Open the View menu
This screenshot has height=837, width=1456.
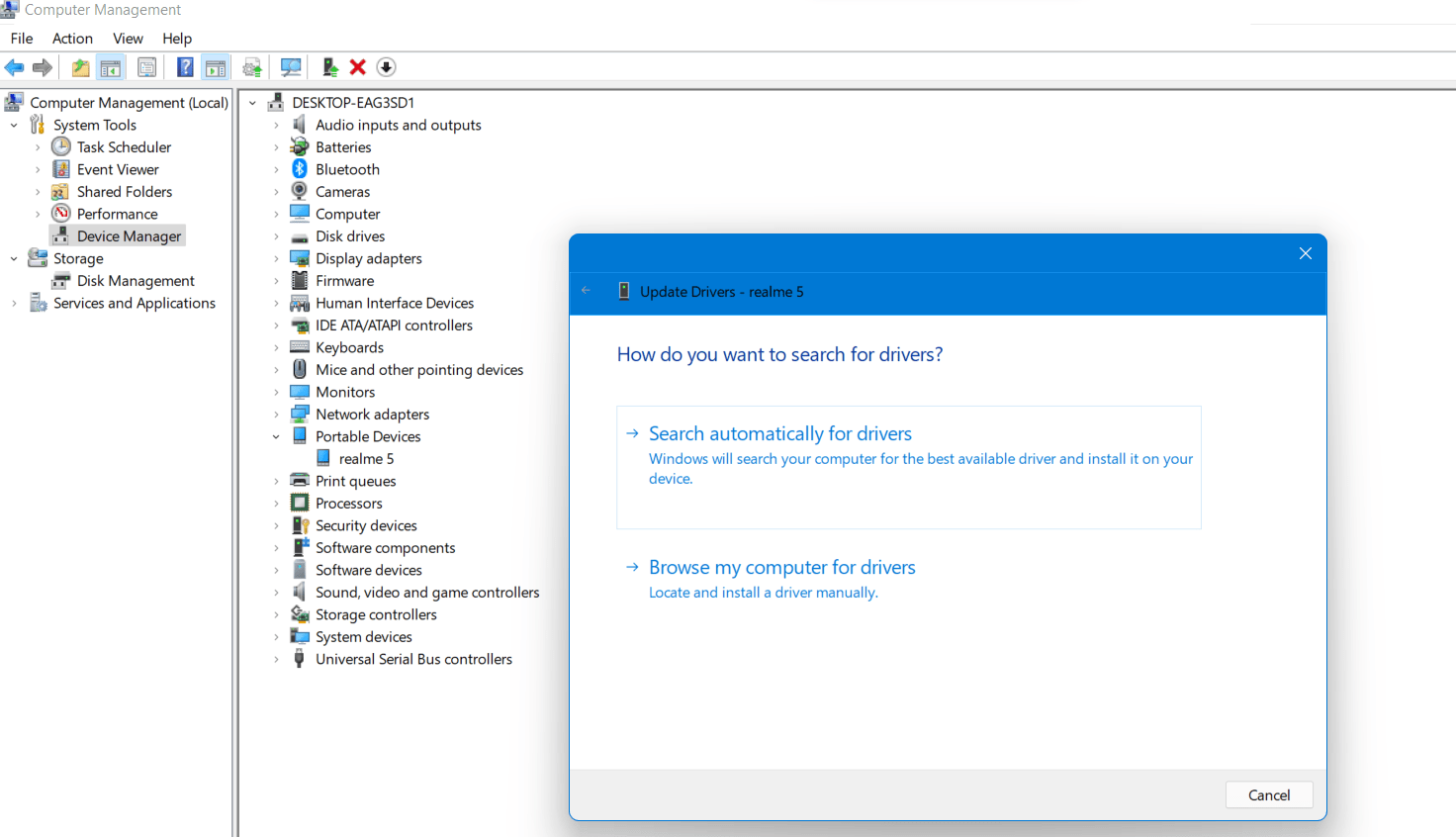[128, 39]
